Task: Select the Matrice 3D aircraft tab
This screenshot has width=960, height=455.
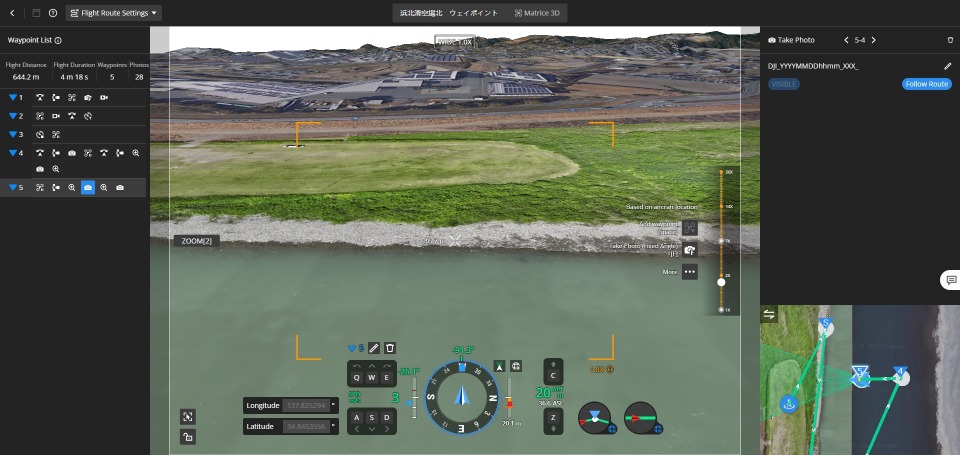Action: click(x=538, y=13)
